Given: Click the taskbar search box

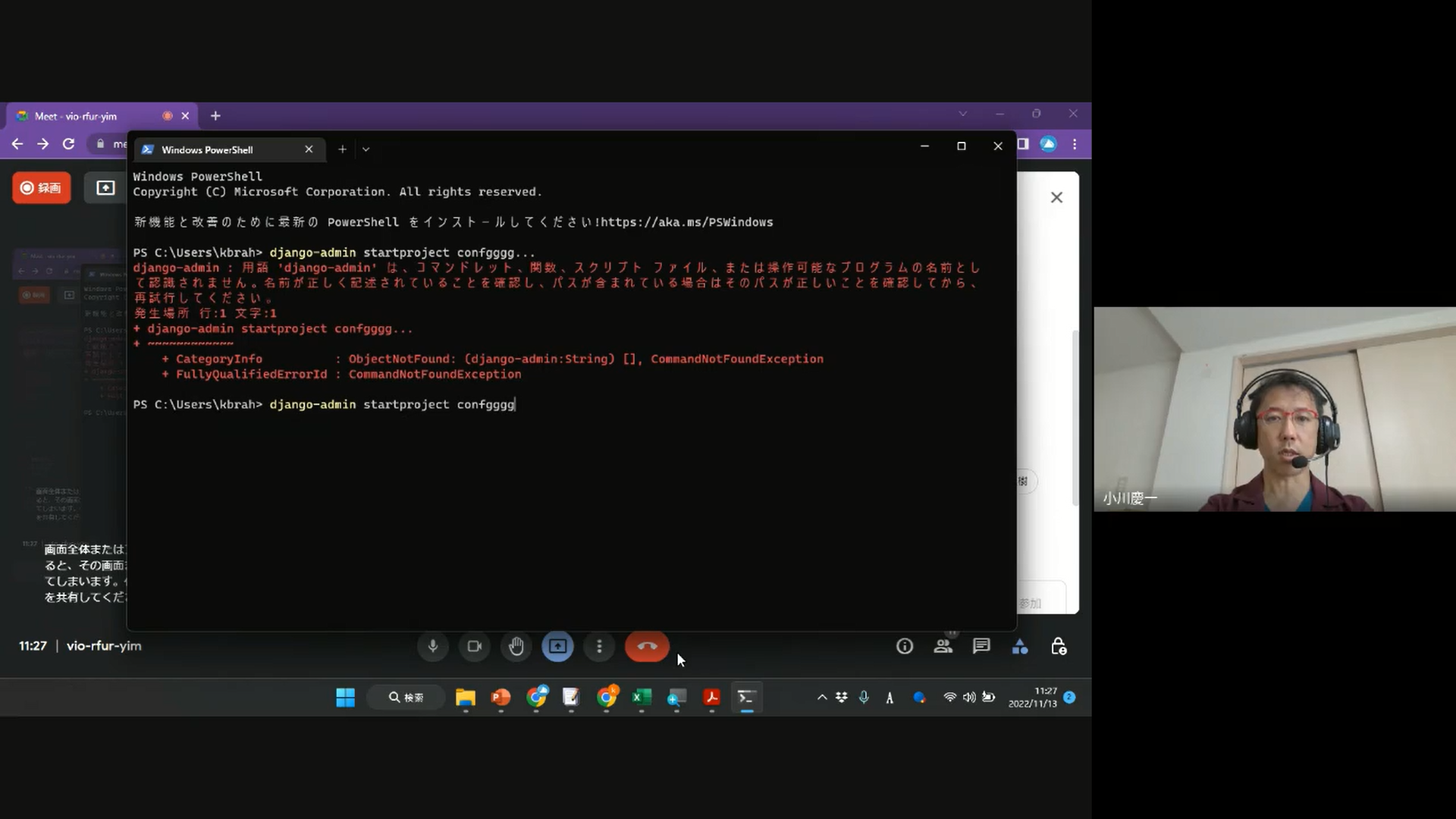Looking at the screenshot, I should pos(406,697).
